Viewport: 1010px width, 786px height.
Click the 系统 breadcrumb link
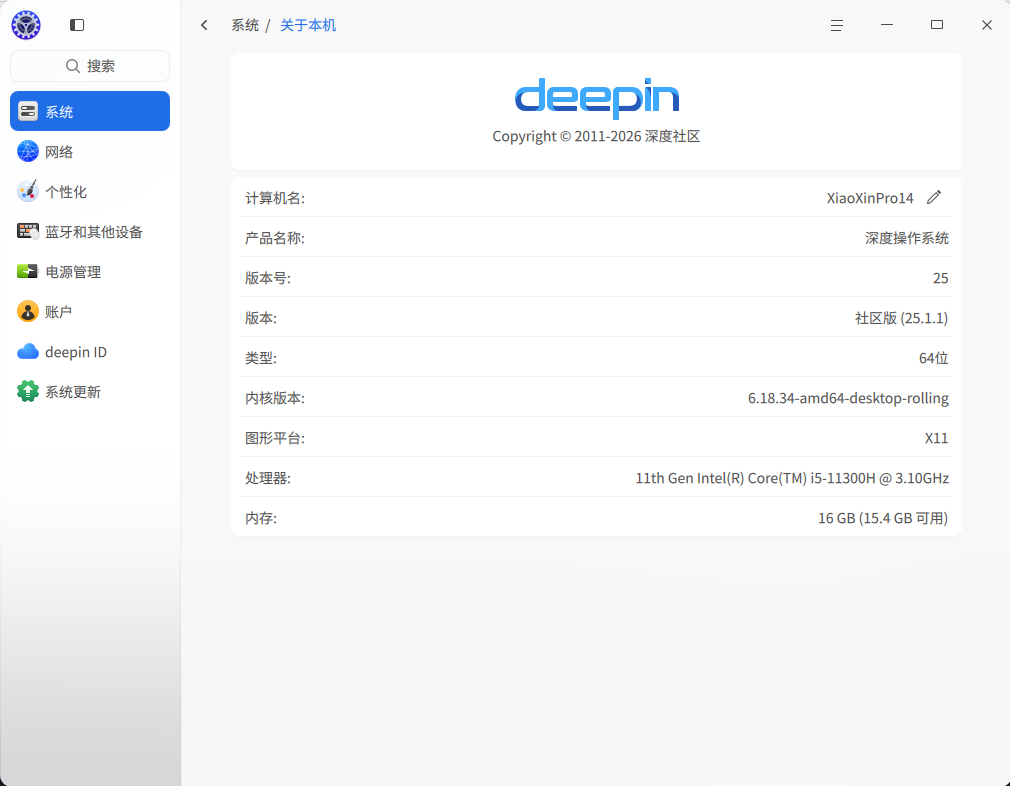coord(245,25)
